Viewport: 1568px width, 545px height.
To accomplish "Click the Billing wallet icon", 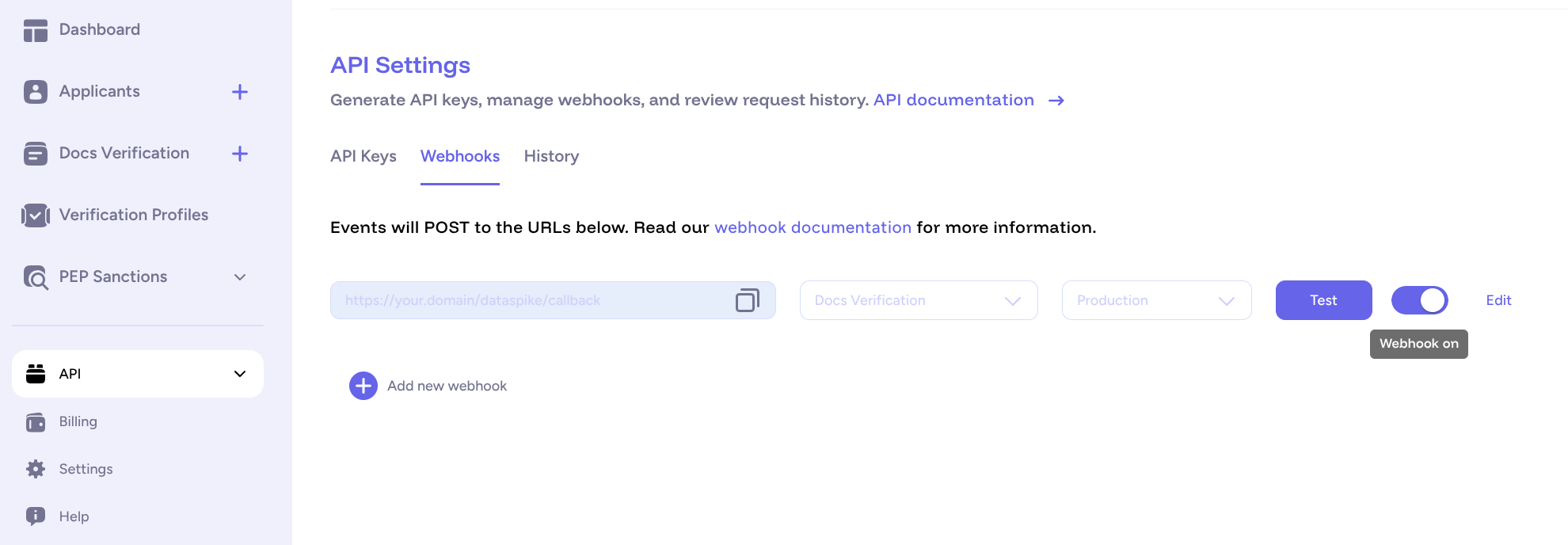I will (36, 422).
